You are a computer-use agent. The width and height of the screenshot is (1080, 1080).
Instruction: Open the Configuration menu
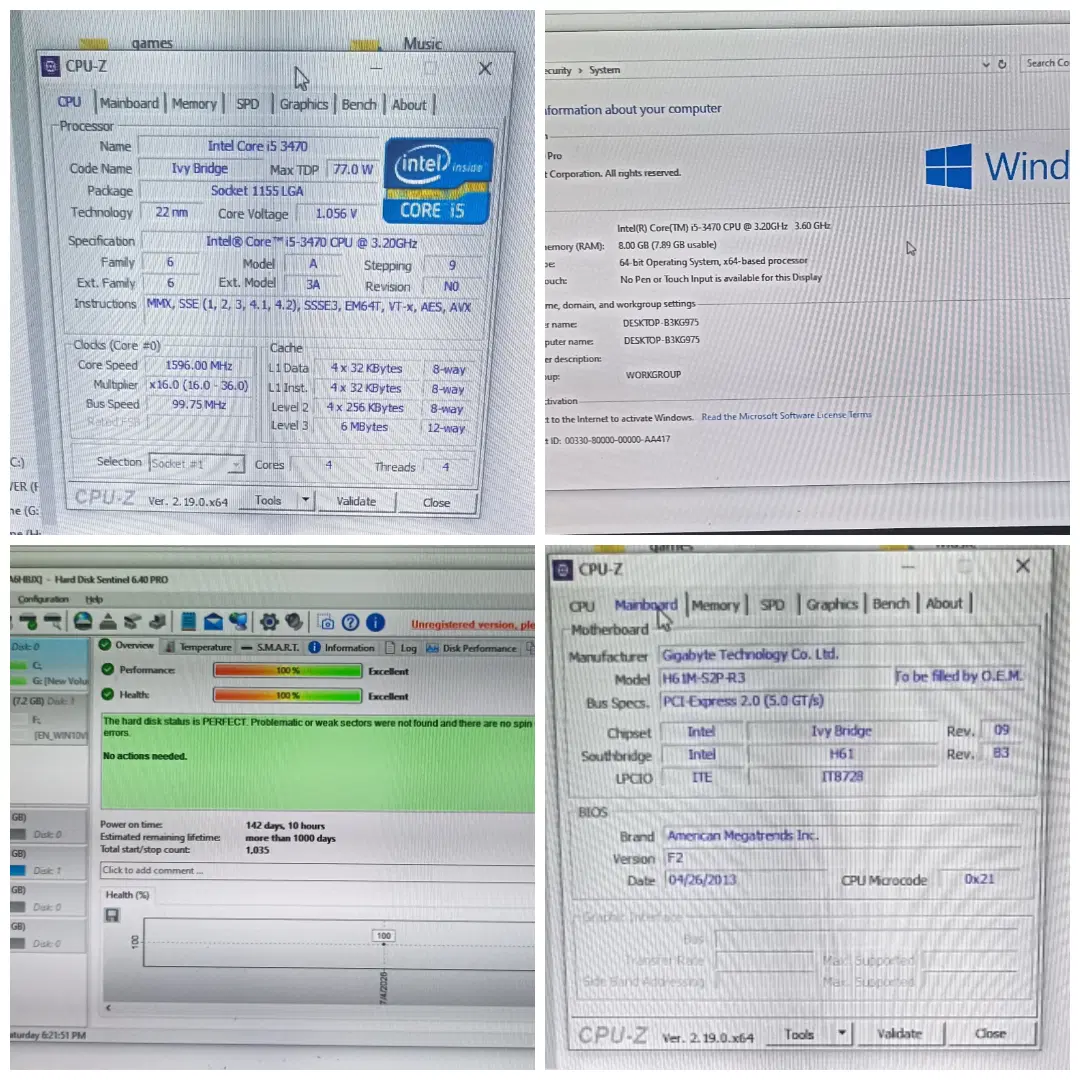click(x=43, y=599)
